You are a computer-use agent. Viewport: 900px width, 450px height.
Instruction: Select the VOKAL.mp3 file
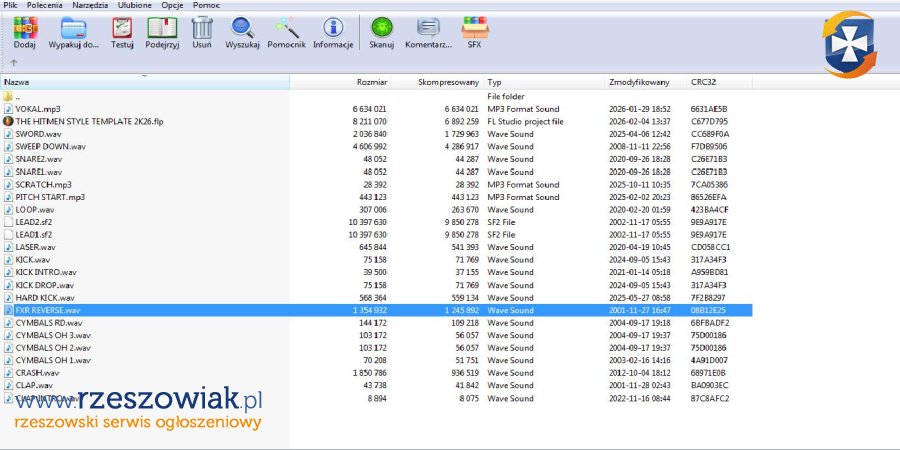[x=37, y=109]
